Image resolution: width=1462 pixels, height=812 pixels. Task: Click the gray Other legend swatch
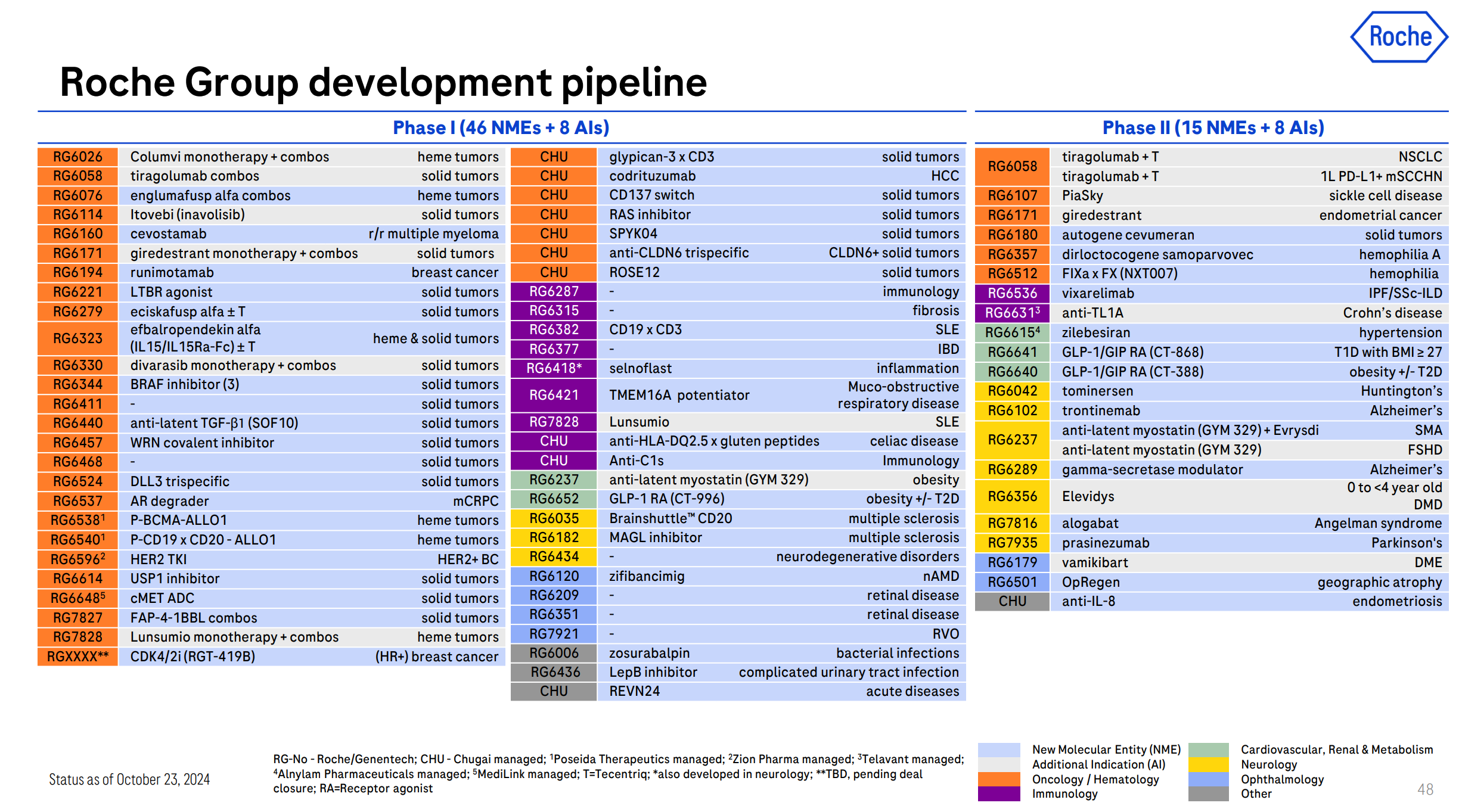pyautogui.click(x=1208, y=794)
